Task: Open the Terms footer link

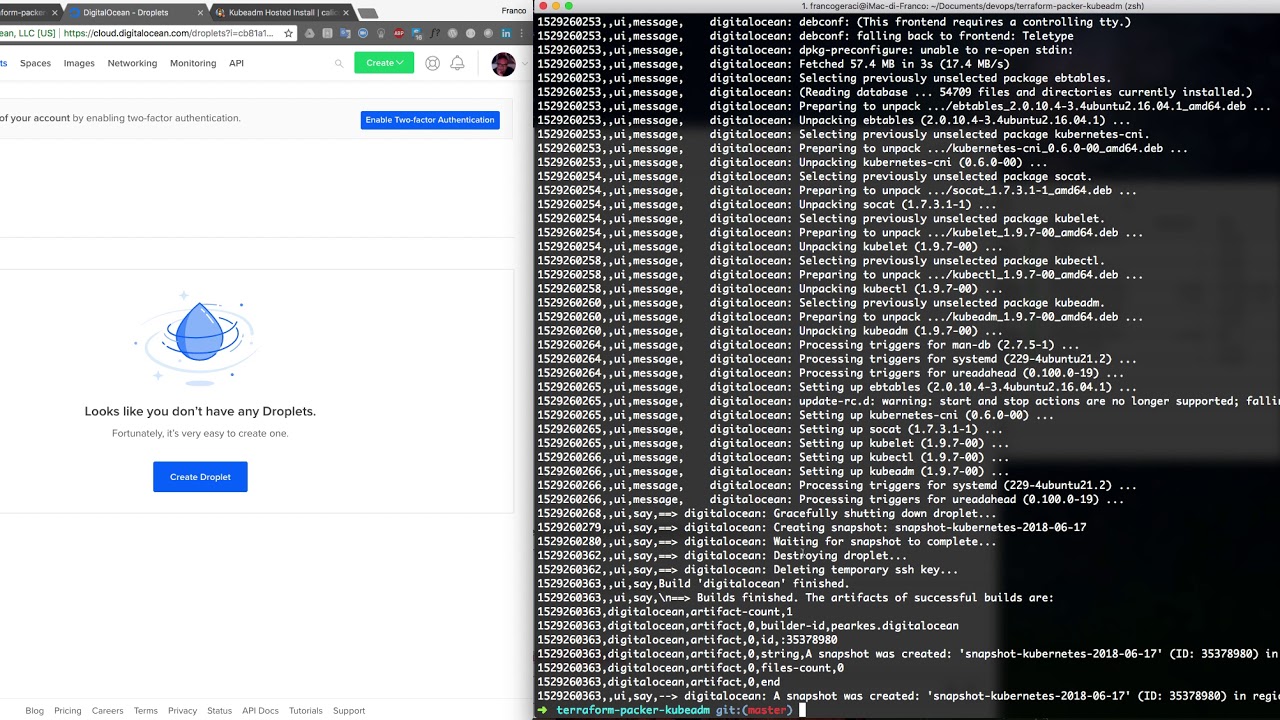Action: coord(146,711)
